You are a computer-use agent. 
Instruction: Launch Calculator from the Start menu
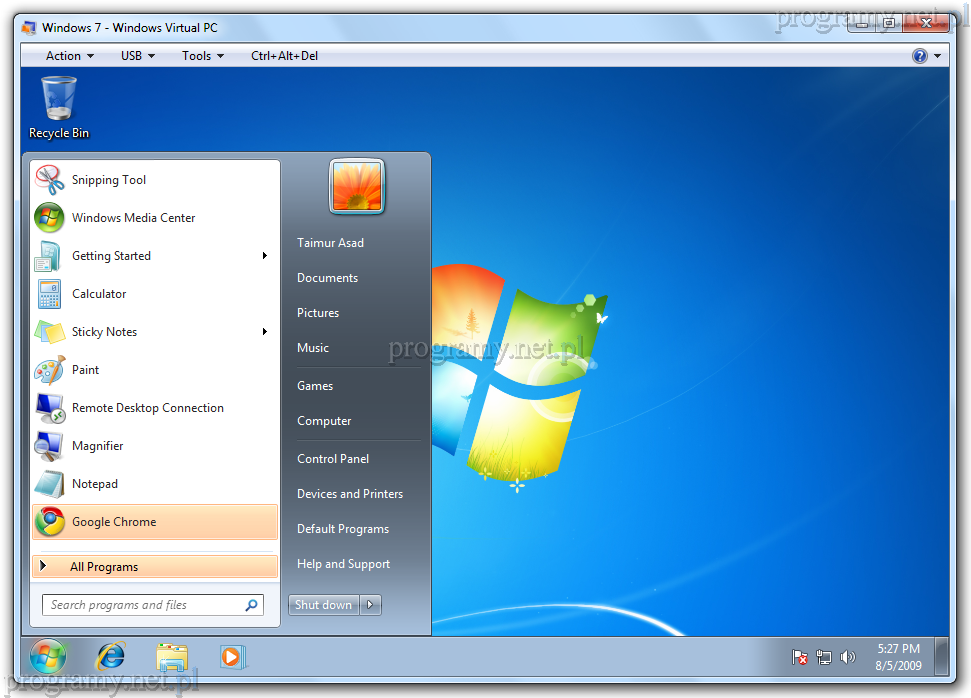[x=99, y=294]
